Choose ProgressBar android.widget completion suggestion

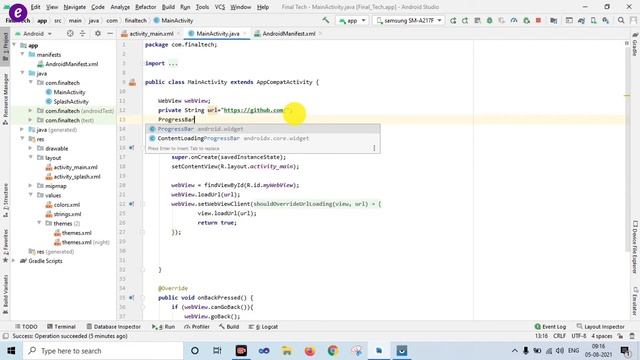(262, 129)
